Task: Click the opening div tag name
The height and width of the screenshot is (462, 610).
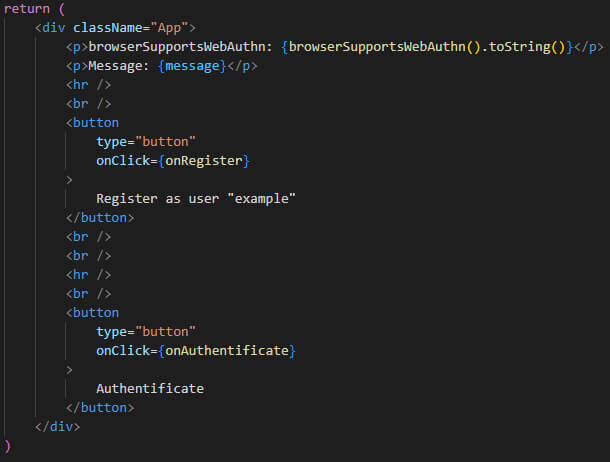Action: (54, 28)
